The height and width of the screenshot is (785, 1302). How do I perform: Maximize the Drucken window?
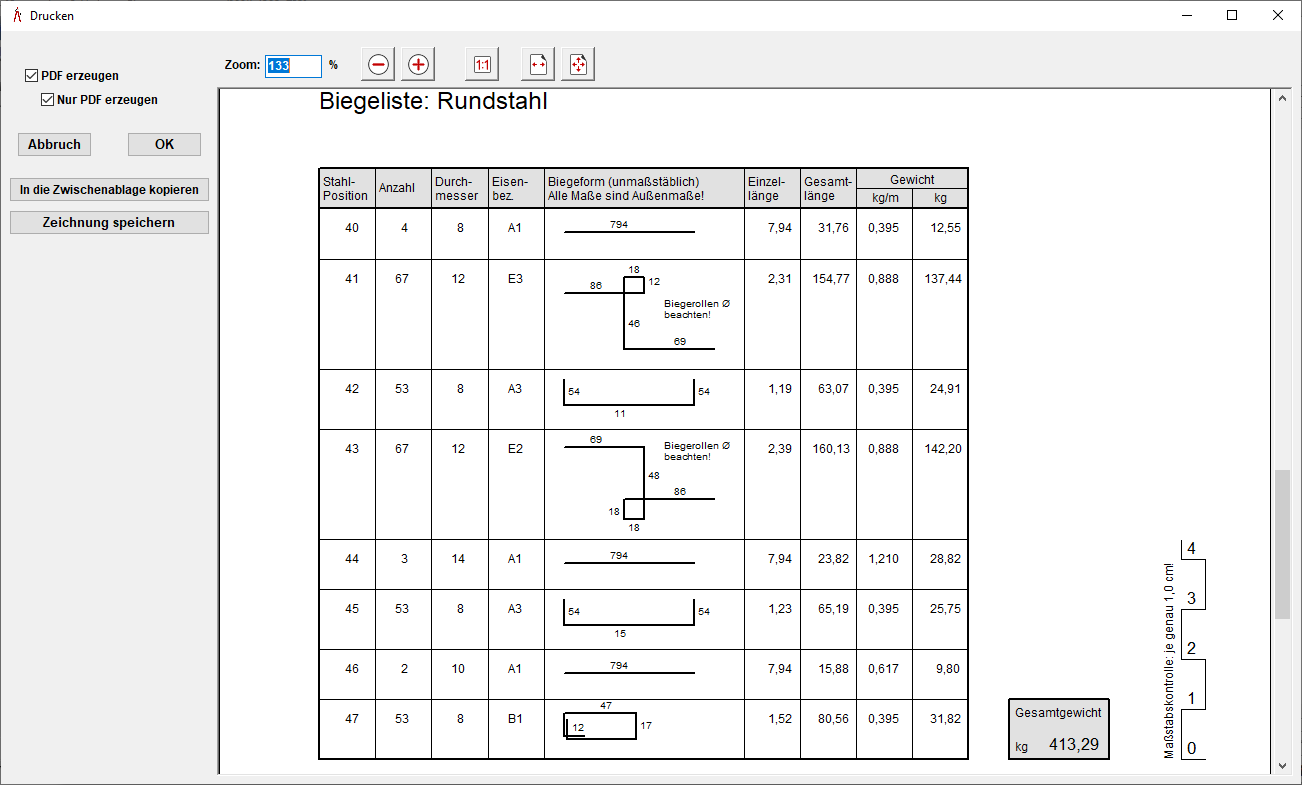pos(1232,15)
